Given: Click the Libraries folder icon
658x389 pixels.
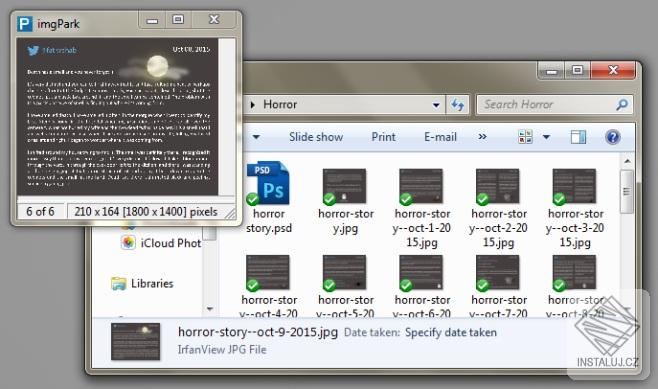Looking at the screenshot, I should tap(119, 284).
